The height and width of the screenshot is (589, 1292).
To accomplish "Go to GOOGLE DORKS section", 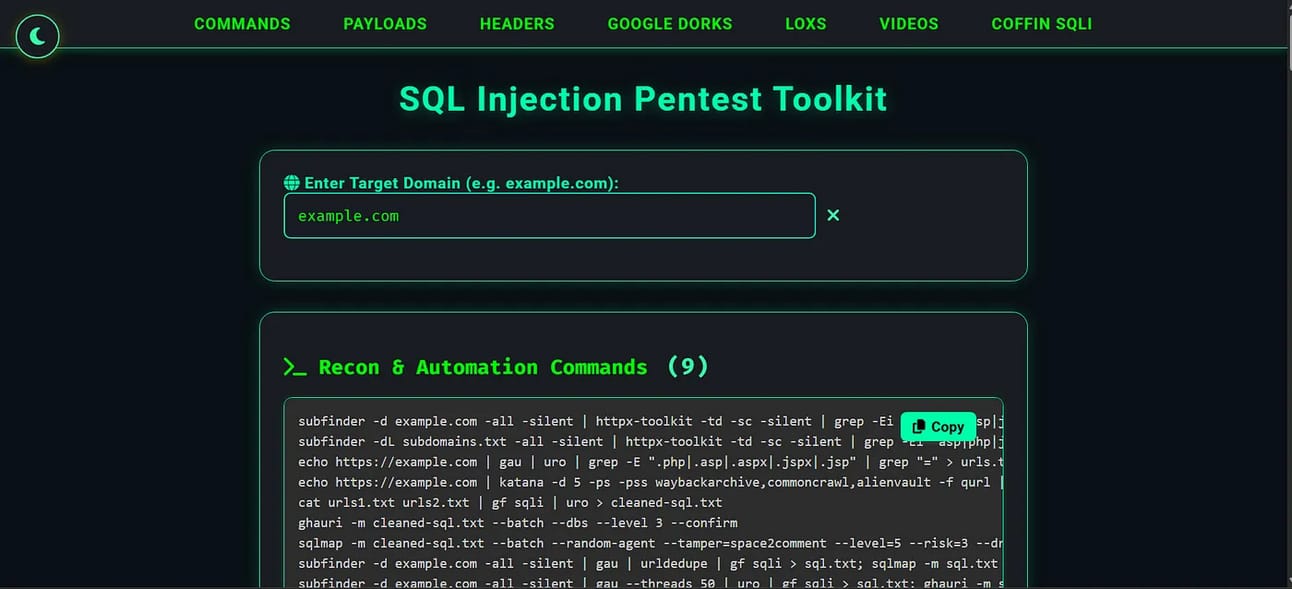I will tap(670, 24).
